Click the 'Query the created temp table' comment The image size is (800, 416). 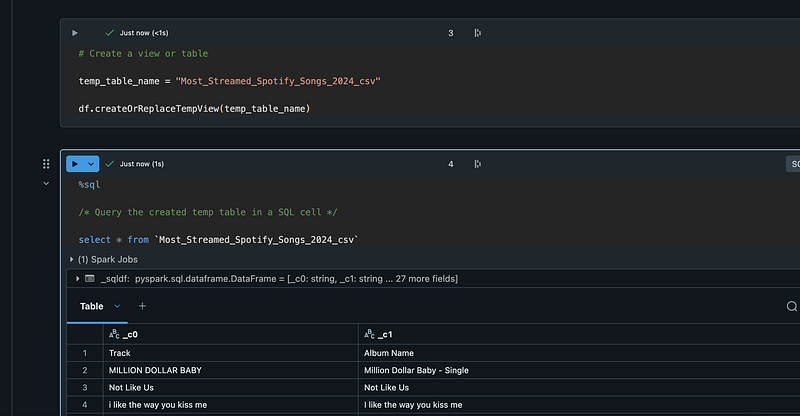[x=208, y=212]
